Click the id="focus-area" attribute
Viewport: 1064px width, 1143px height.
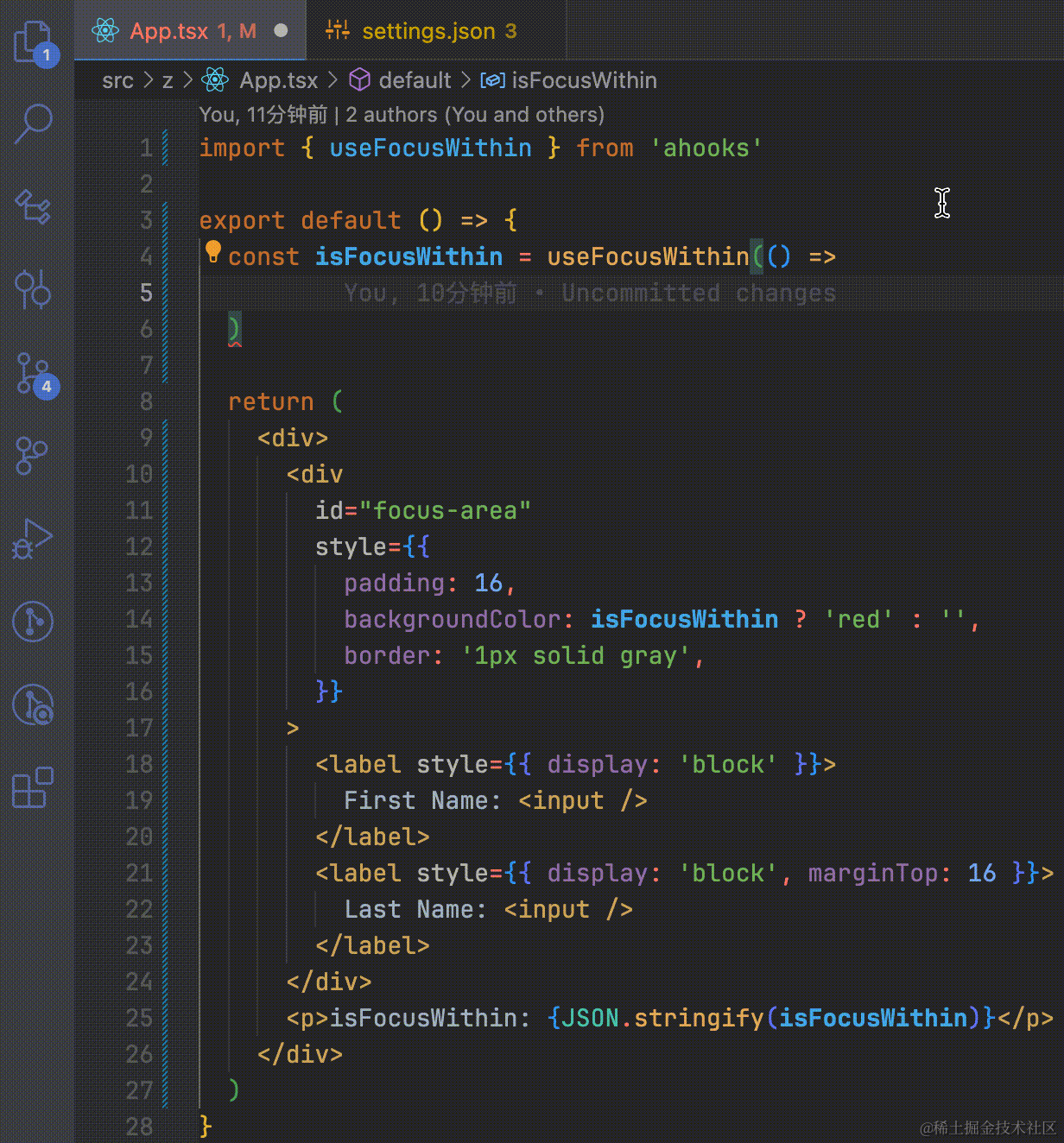click(423, 510)
